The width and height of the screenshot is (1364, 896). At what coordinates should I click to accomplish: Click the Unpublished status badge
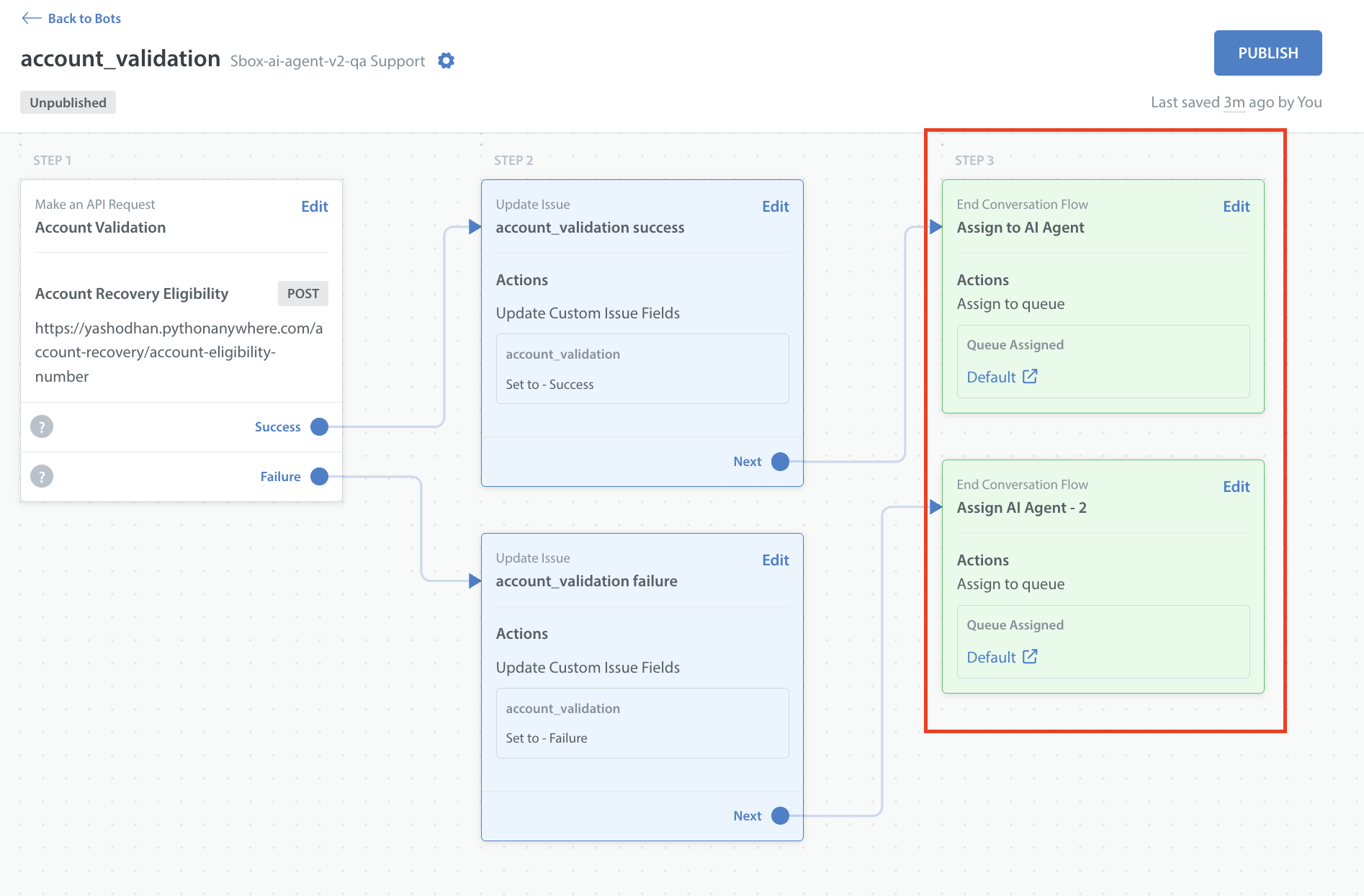(x=68, y=102)
